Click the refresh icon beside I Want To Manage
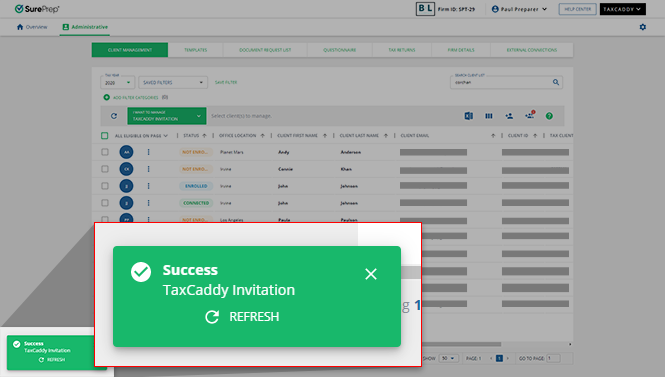Viewport: 665px width, 377px height. tap(114, 116)
